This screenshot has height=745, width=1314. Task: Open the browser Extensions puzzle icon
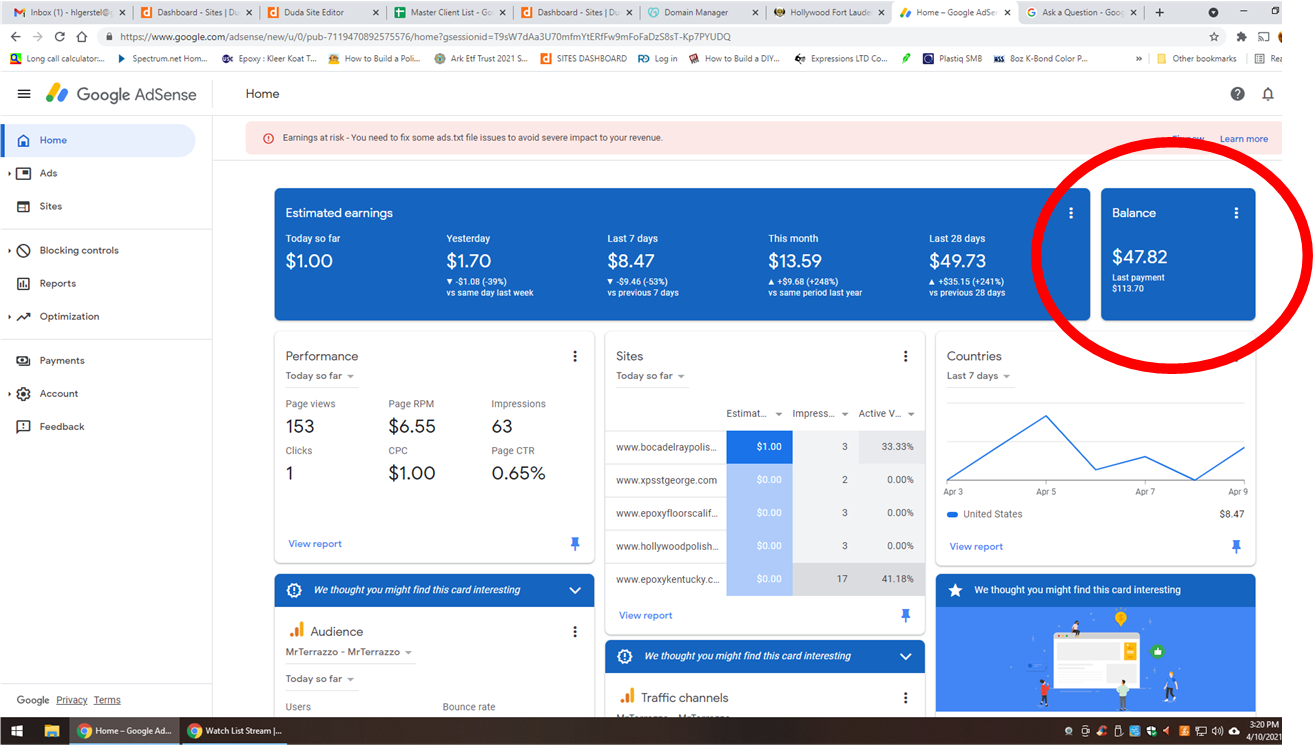tap(1242, 37)
